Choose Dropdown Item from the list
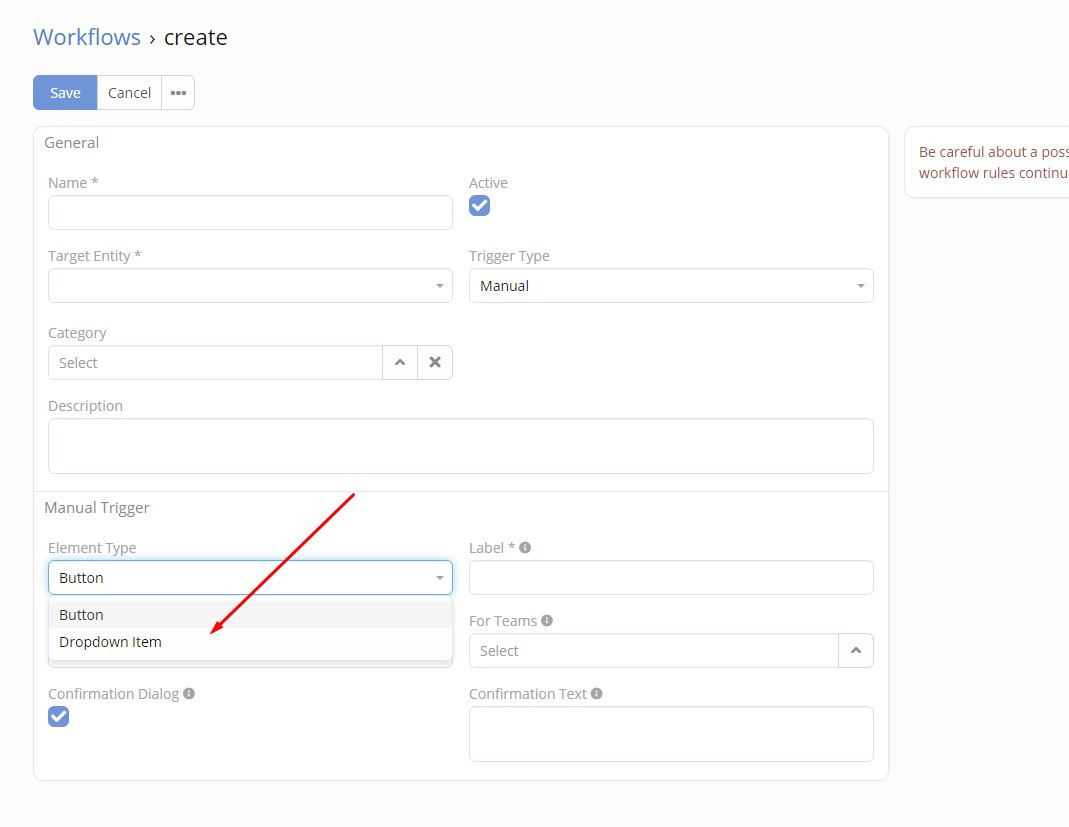Screen dimensions: 1069x827 (x=110, y=642)
